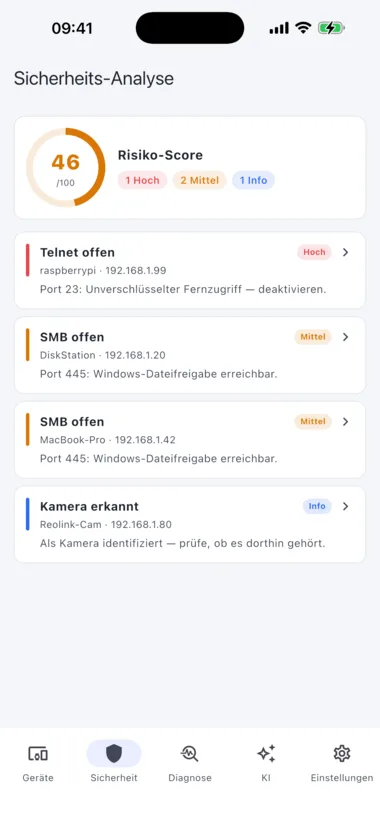Tap the risk score 46 ring
380x826 pixels.
click(x=66, y=167)
